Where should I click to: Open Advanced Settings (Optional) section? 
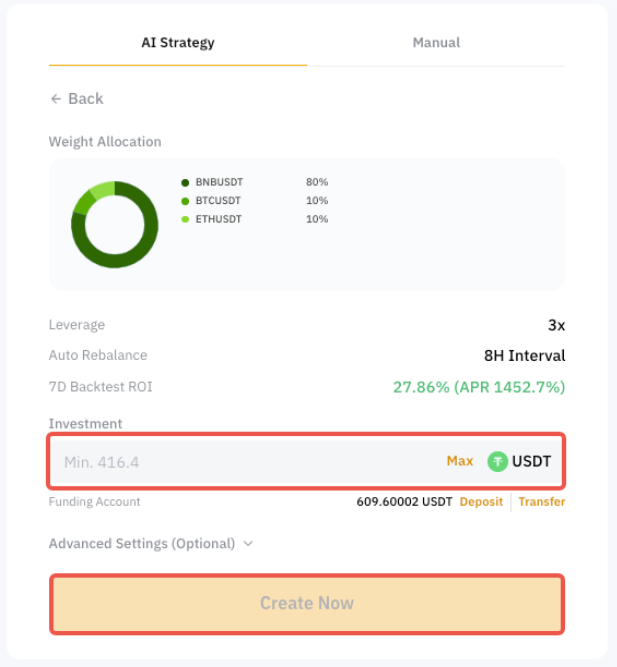(x=142, y=544)
